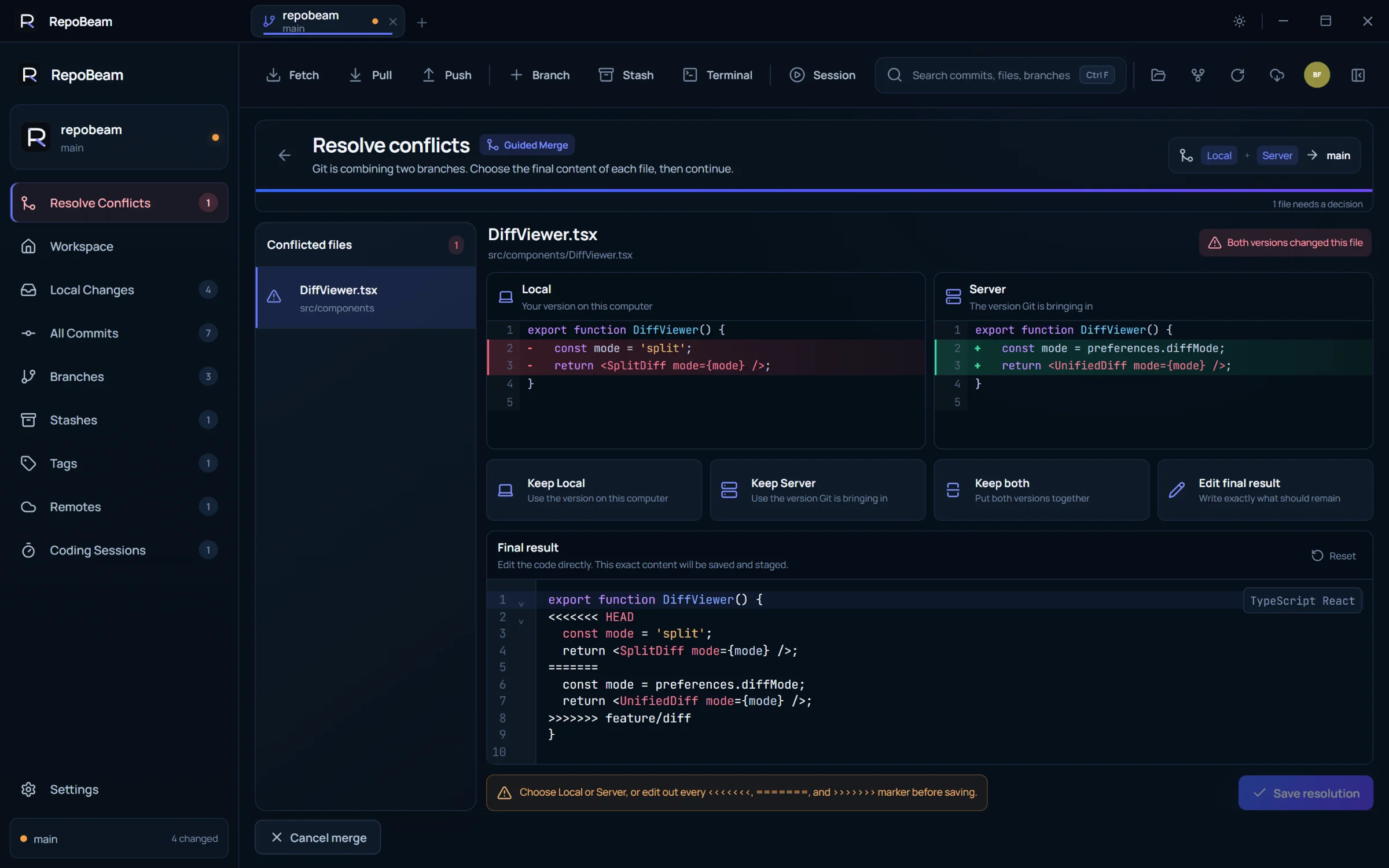The height and width of the screenshot is (868, 1389).
Task: Click '=======' separator line in editor
Action: coord(573,667)
